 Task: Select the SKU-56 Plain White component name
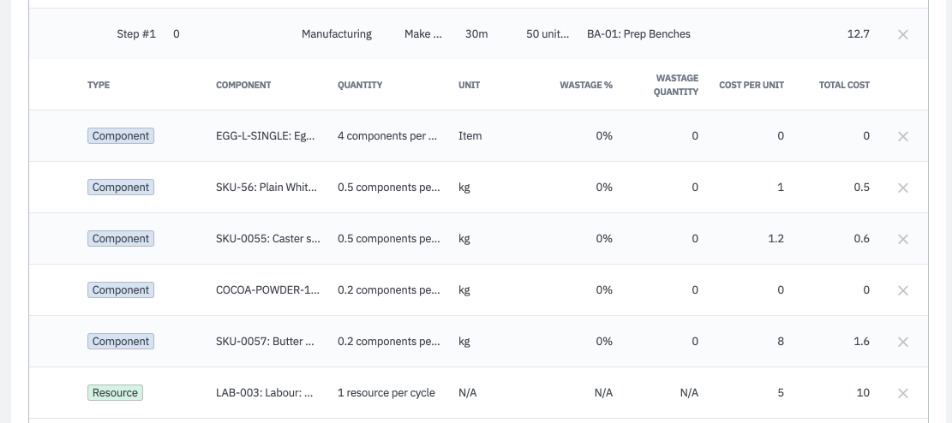(x=265, y=187)
